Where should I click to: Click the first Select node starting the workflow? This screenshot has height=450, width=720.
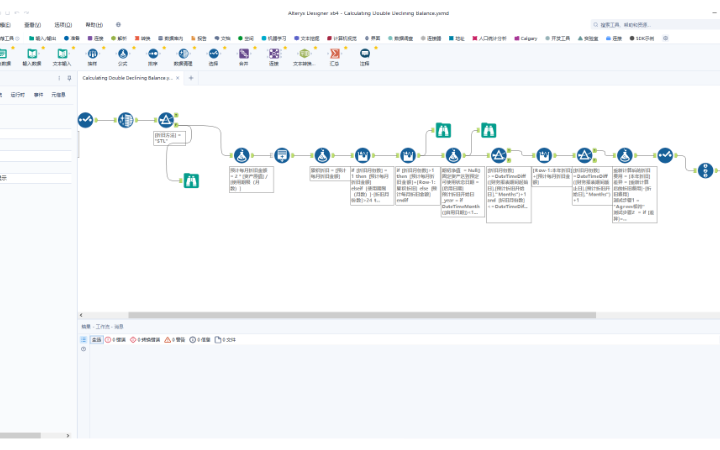tap(85, 120)
